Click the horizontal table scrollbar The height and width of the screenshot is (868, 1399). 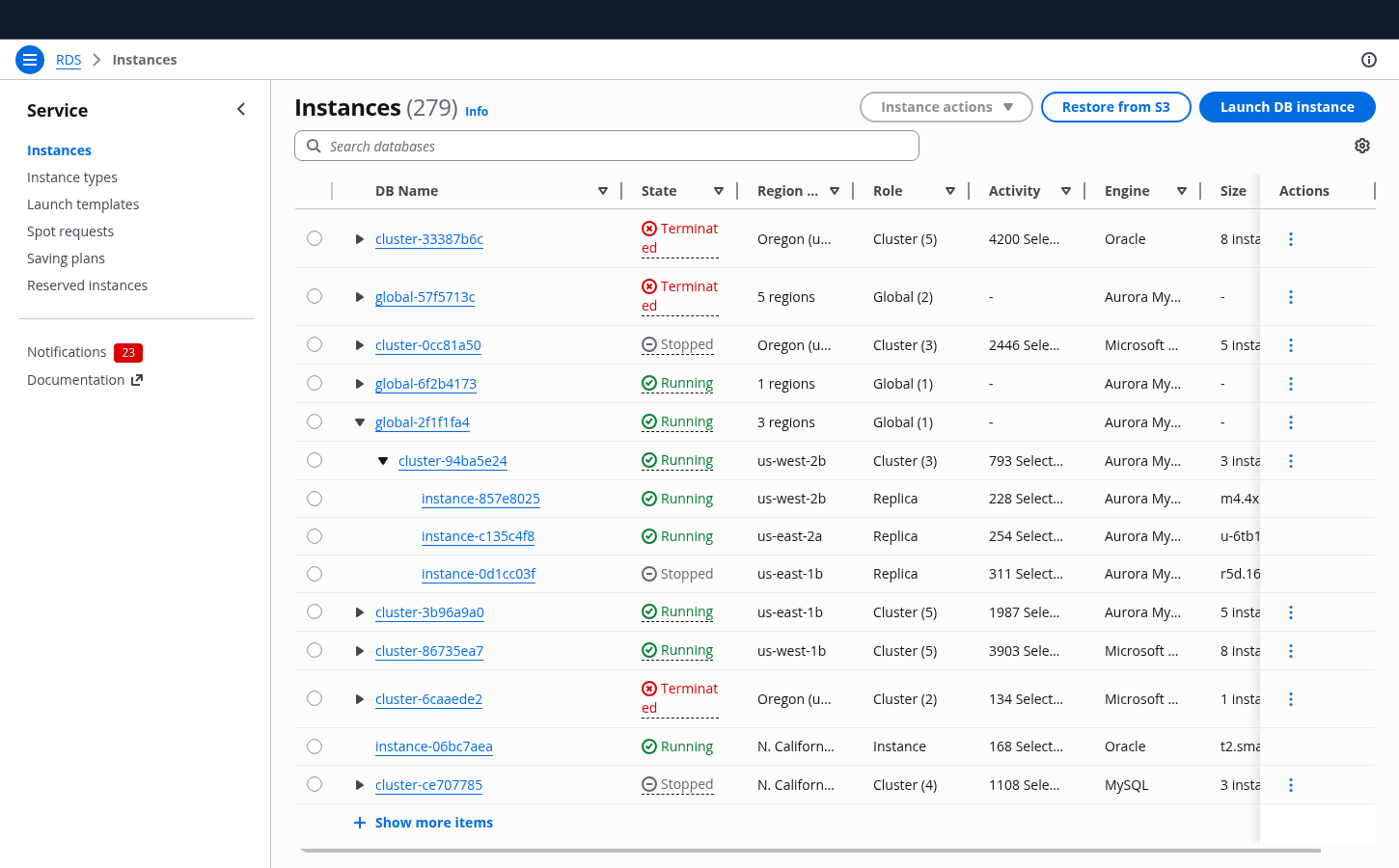coord(810,851)
